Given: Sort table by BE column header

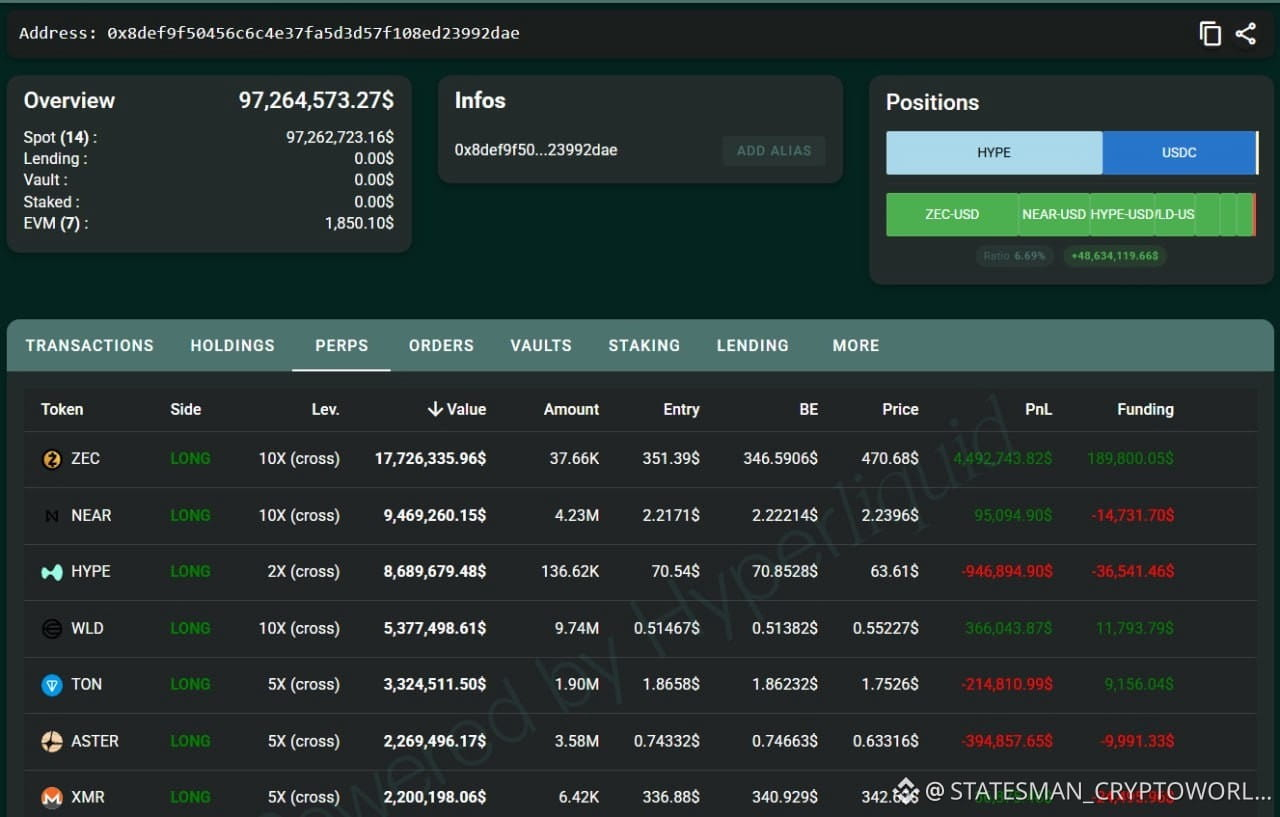Looking at the screenshot, I should 808,409.
